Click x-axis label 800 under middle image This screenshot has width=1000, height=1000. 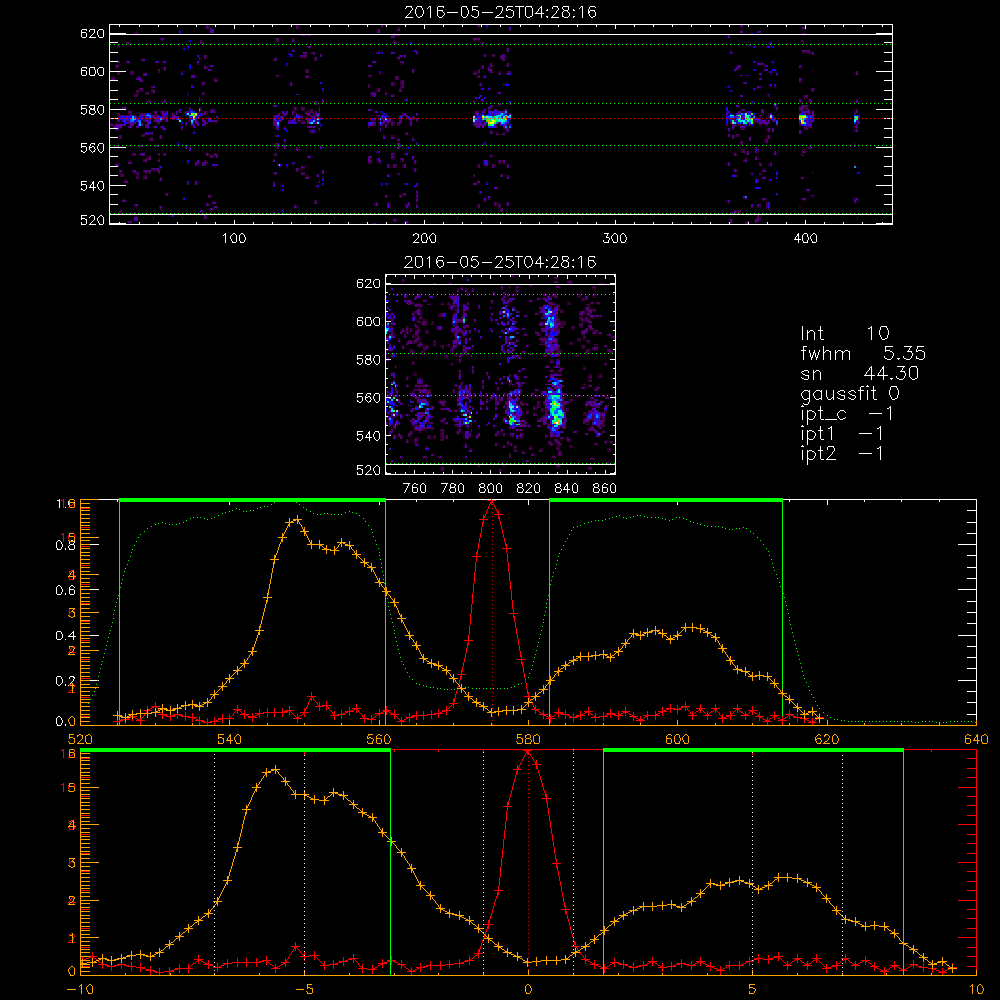point(490,488)
